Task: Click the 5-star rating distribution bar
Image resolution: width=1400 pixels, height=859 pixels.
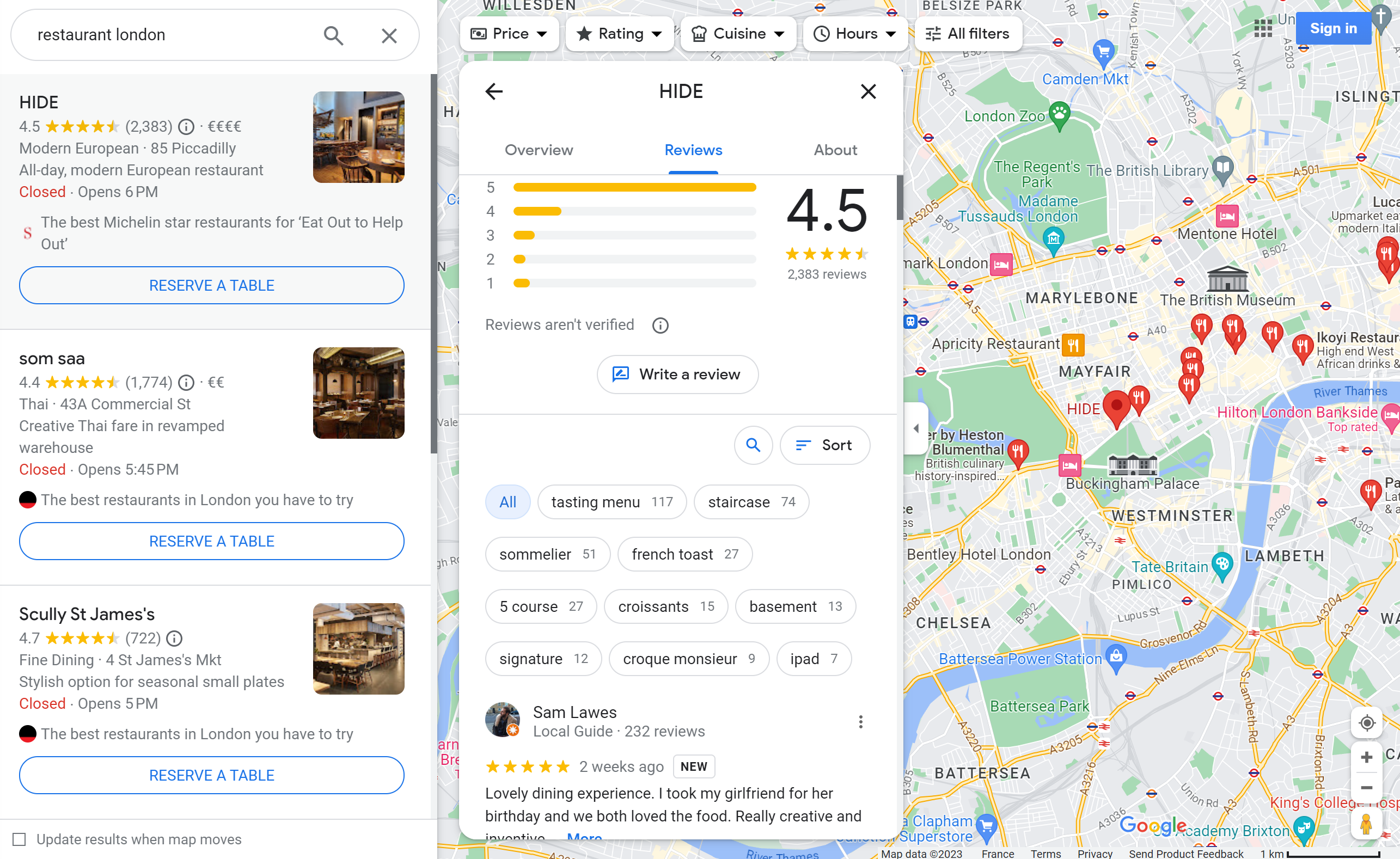Action: coord(635,187)
